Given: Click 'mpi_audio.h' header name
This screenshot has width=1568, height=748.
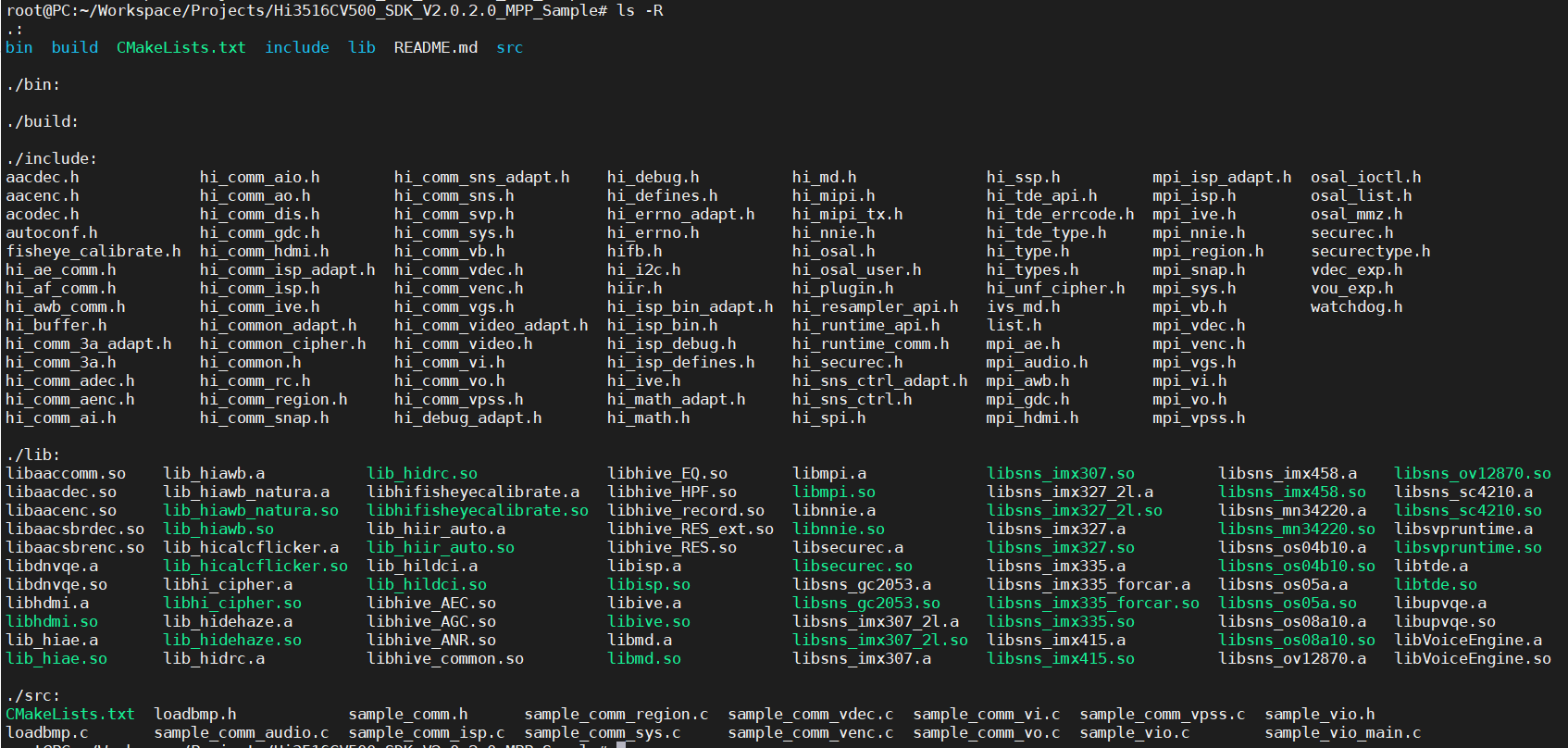Looking at the screenshot, I should coord(1038,362).
